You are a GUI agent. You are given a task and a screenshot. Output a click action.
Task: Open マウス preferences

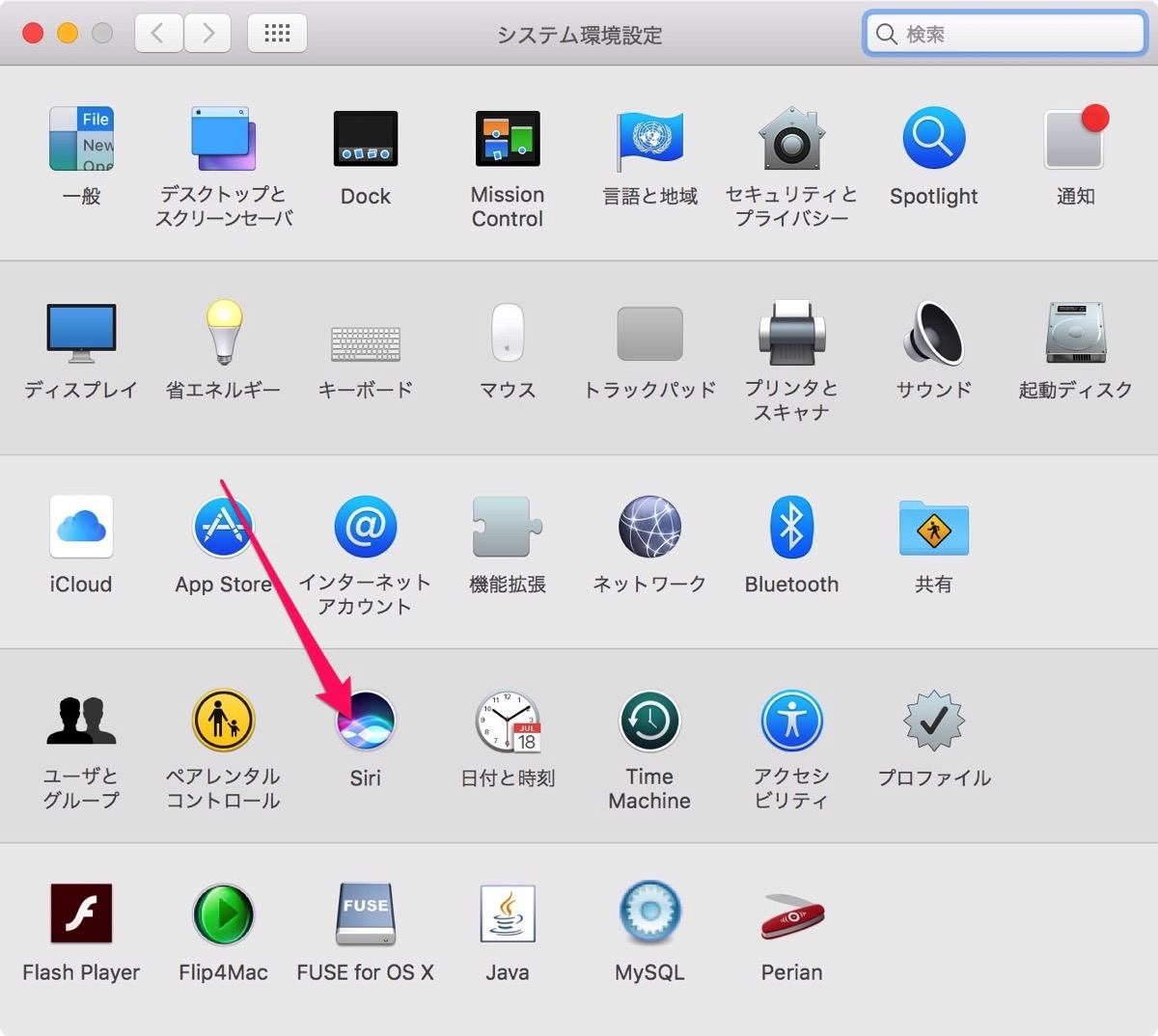point(508,333)
